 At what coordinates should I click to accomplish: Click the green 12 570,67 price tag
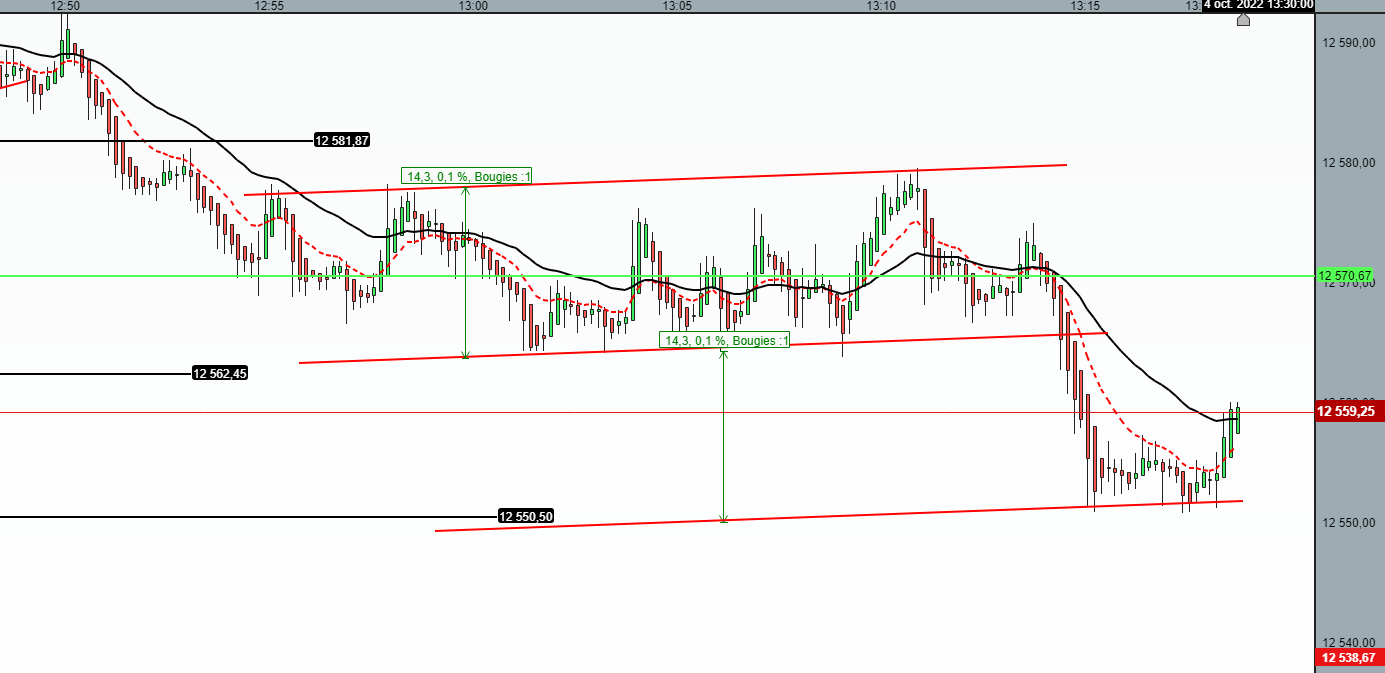click(1345, 276)
